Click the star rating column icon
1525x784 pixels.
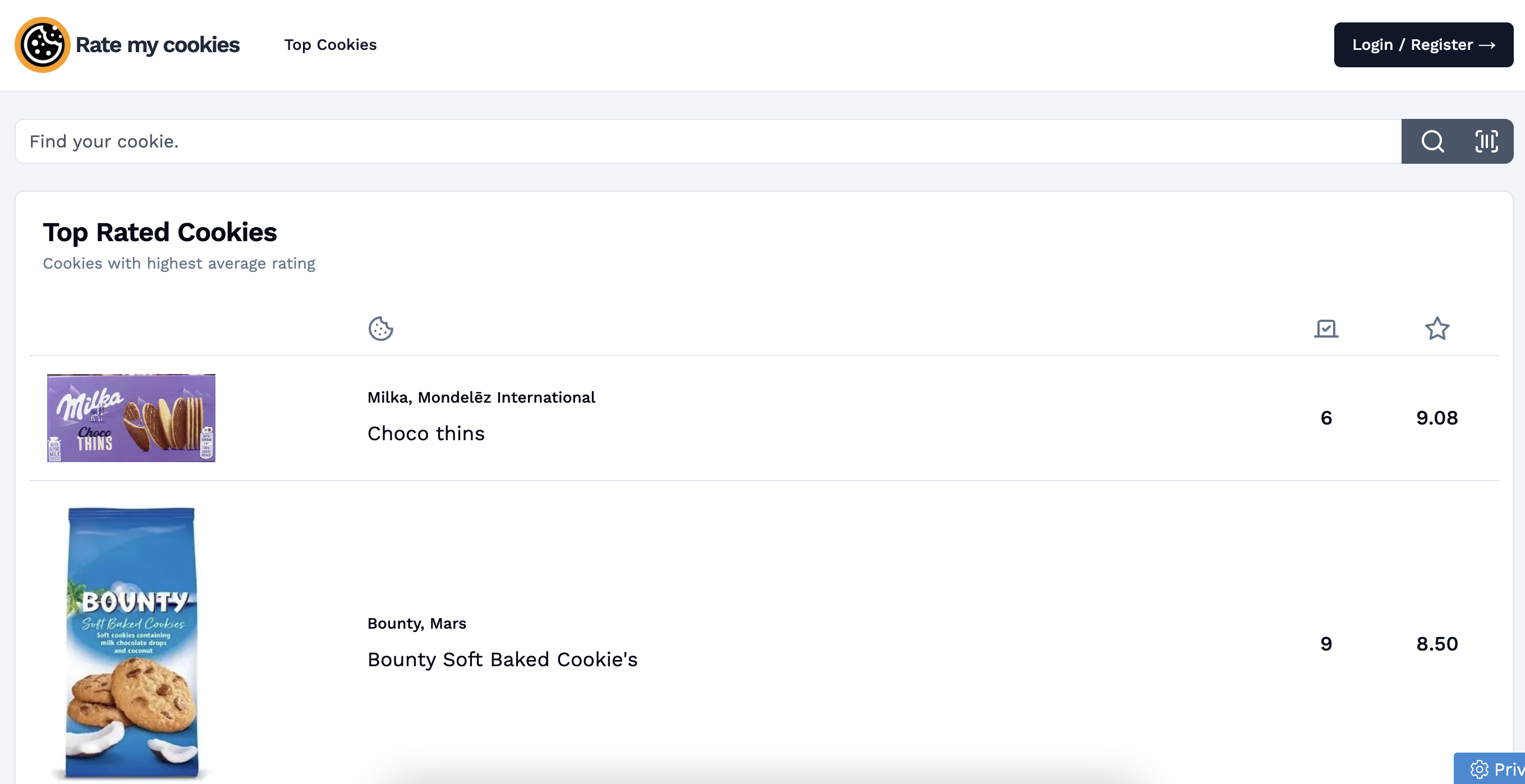[1437, 329]
